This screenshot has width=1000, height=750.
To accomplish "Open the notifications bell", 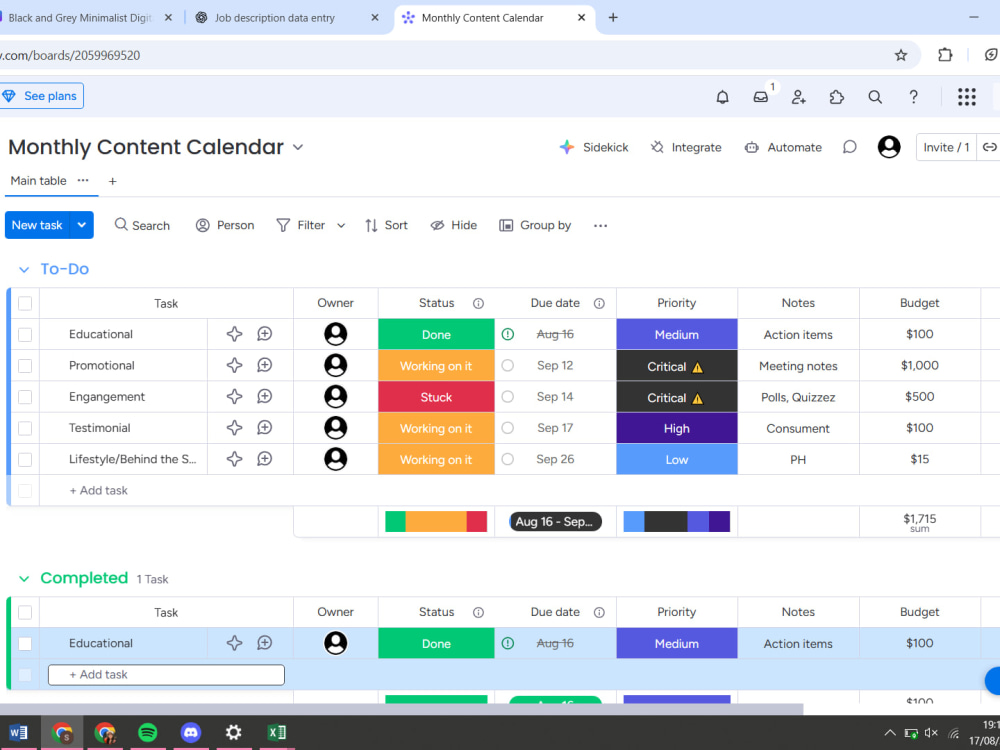I will coord(722,97).
